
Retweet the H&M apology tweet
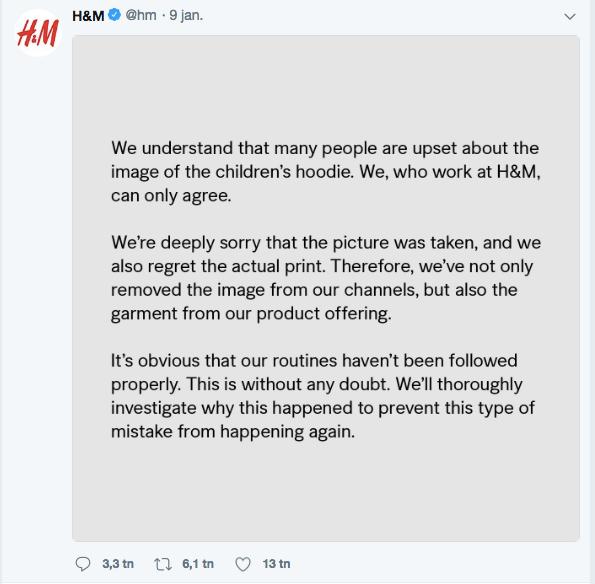tap(163, 564)
